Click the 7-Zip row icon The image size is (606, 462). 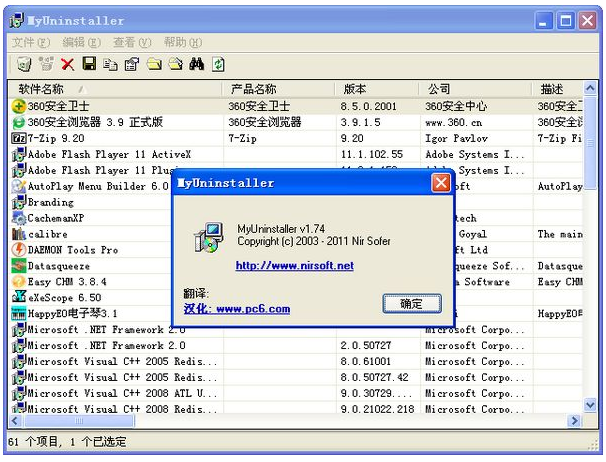coord(19,138)
